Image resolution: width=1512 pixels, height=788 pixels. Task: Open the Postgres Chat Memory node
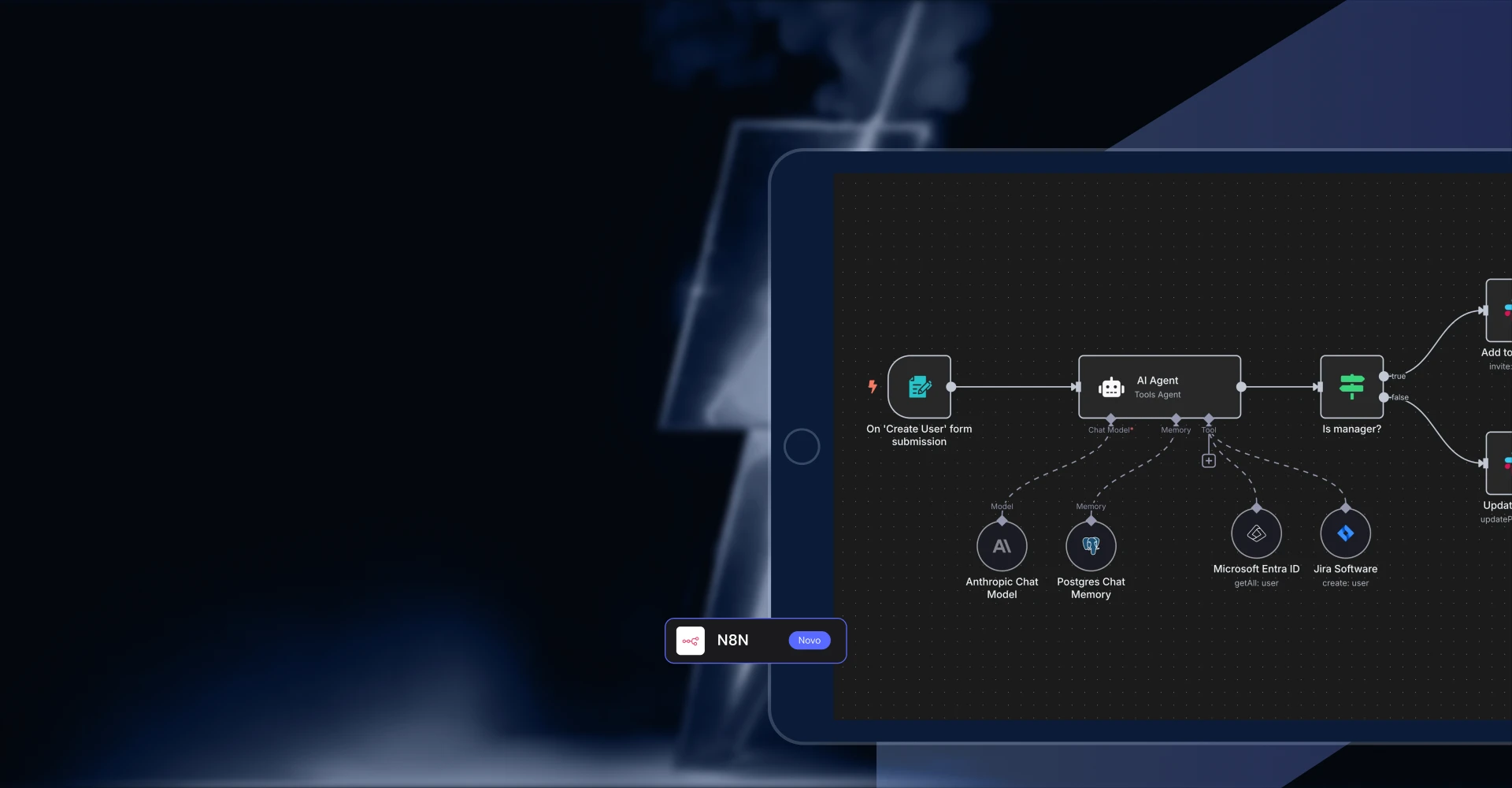tap(1091, 546)
